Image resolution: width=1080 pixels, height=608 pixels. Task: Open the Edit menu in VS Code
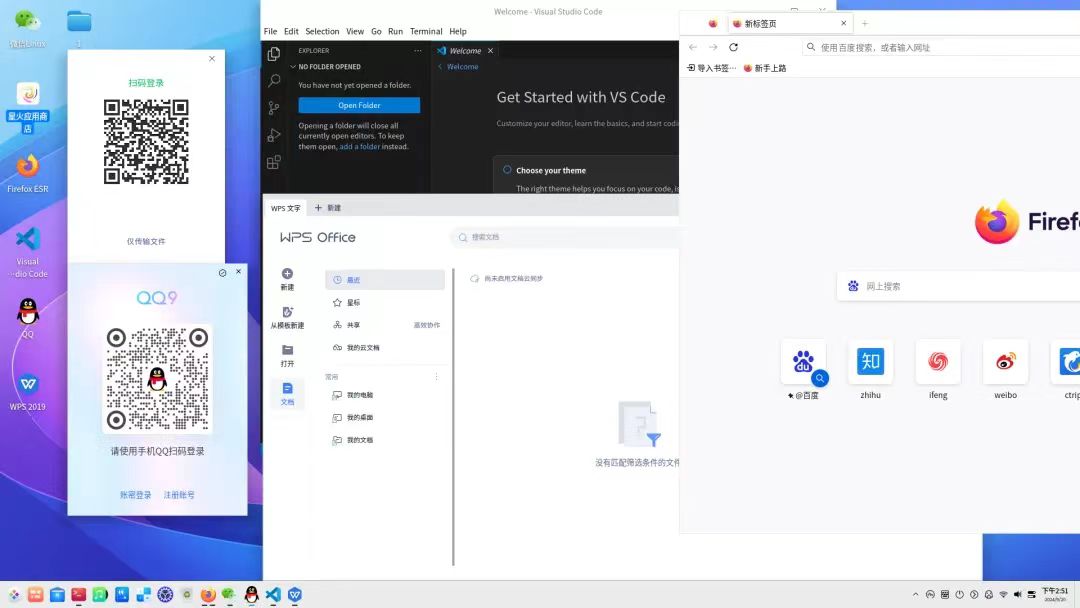click(x=291, y=32)
